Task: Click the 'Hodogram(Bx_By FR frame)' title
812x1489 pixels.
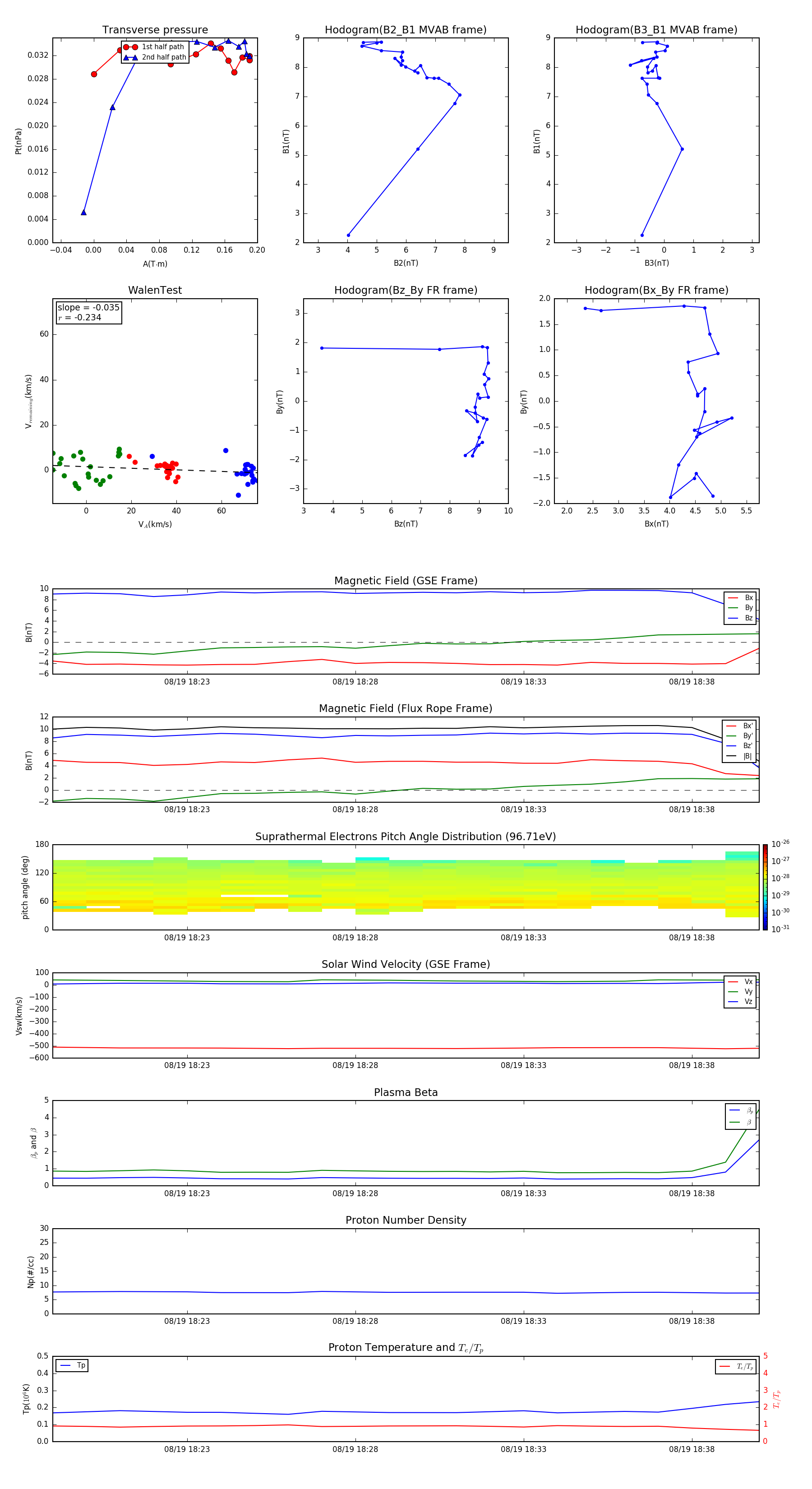Action: pos(656,290)
